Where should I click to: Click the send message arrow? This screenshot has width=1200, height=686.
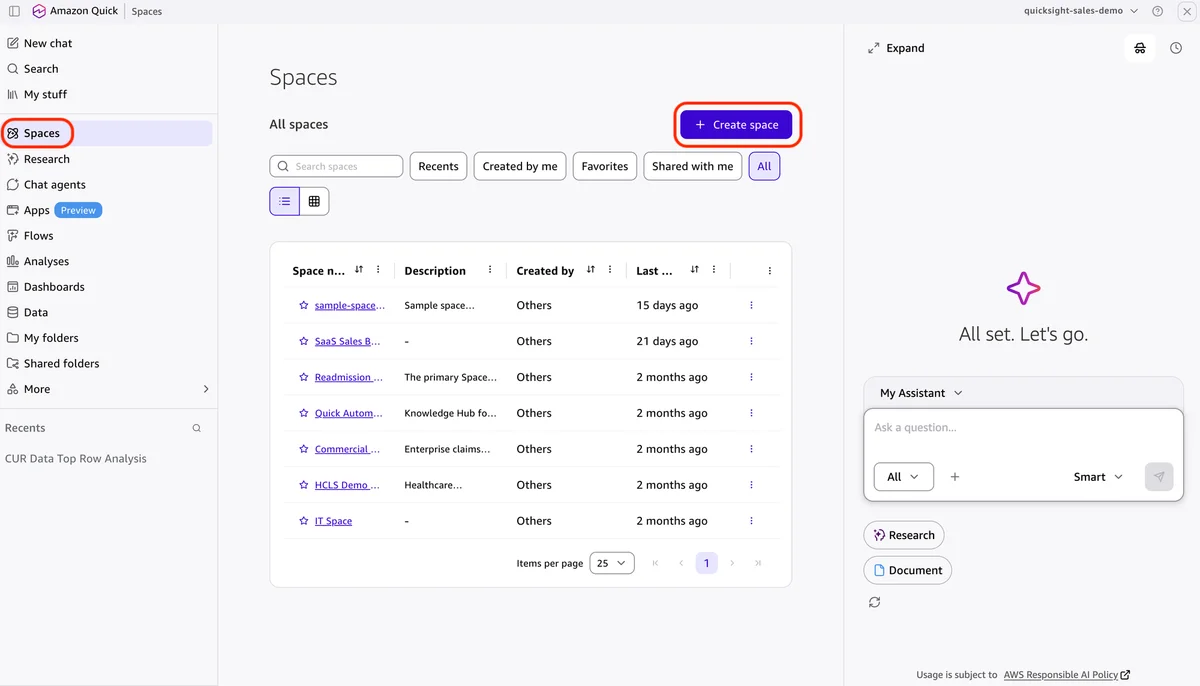[x=1159, y=477]
